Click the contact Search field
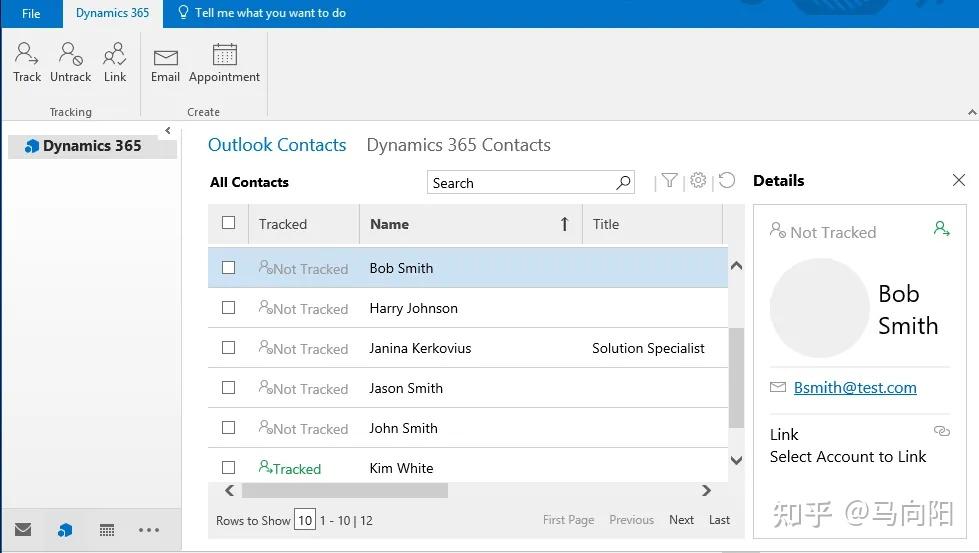The image size is (979, 553). pos(520,183)
